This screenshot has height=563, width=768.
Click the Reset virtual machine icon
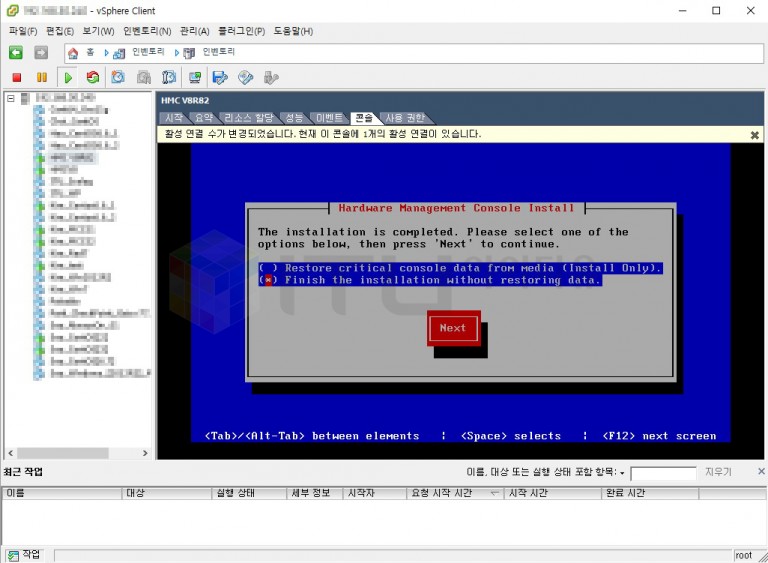pos(93,77)
